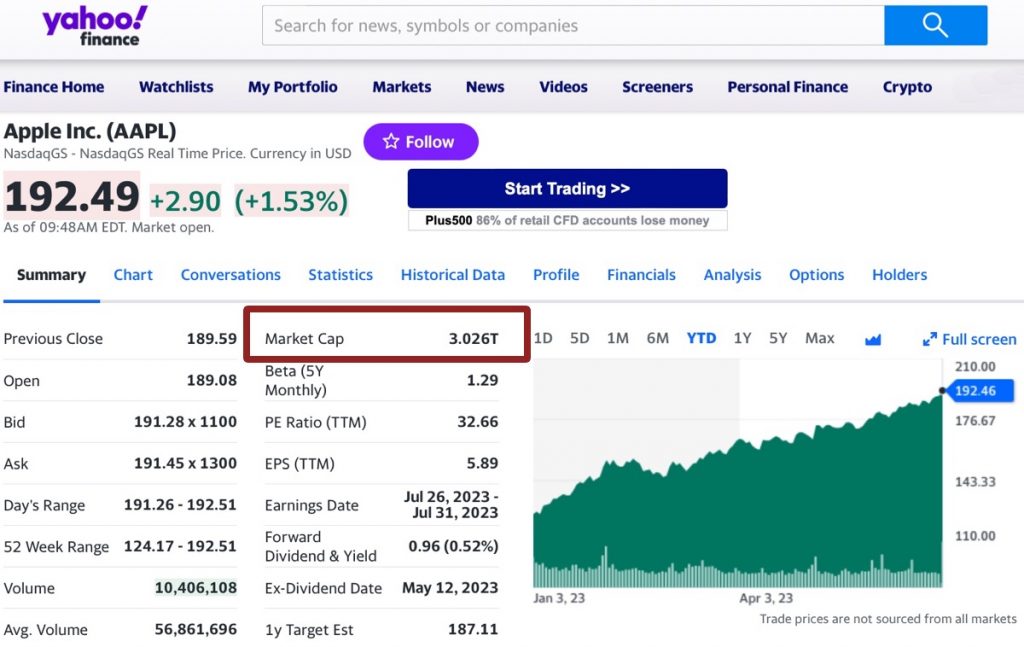Click the Avg. Volume value 56,861,696

click(196, 629)
